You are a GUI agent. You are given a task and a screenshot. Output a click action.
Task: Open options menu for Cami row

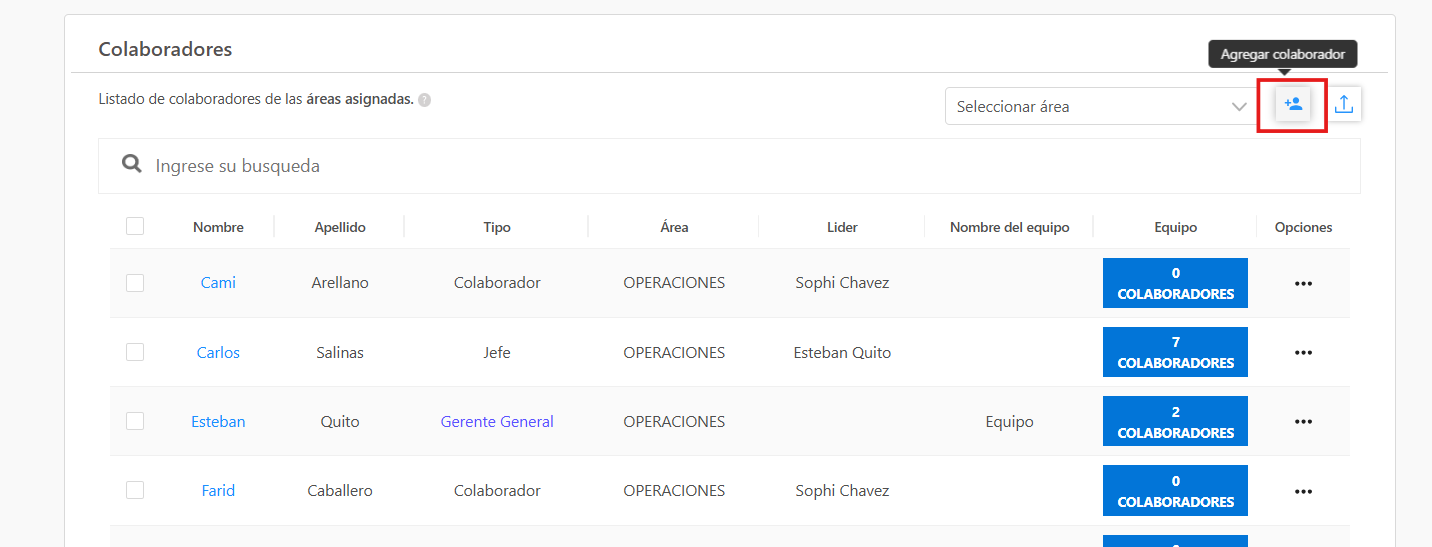[x=1303, y=283]
